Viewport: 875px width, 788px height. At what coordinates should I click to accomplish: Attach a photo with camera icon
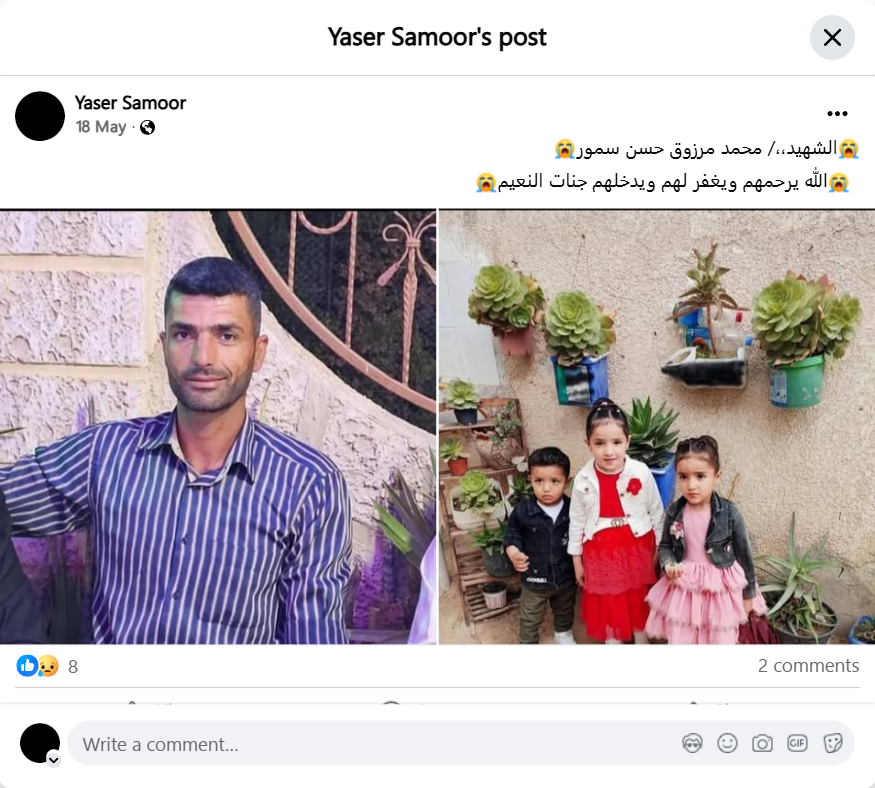(762, 743)
